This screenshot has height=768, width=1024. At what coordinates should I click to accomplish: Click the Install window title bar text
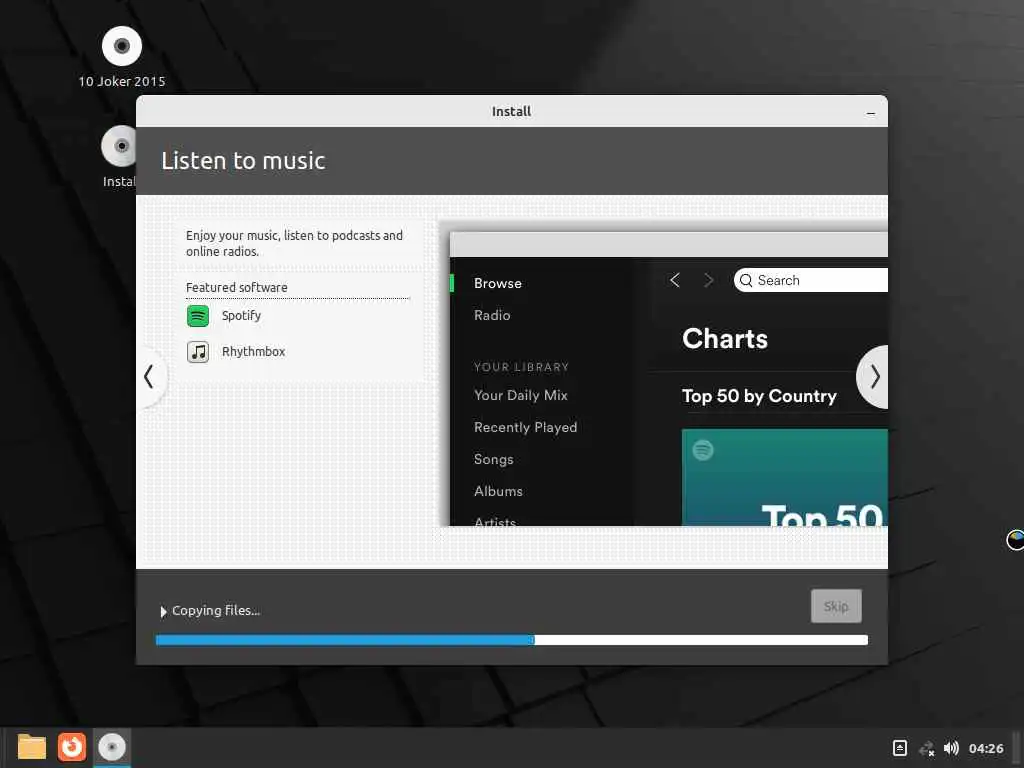511,112
